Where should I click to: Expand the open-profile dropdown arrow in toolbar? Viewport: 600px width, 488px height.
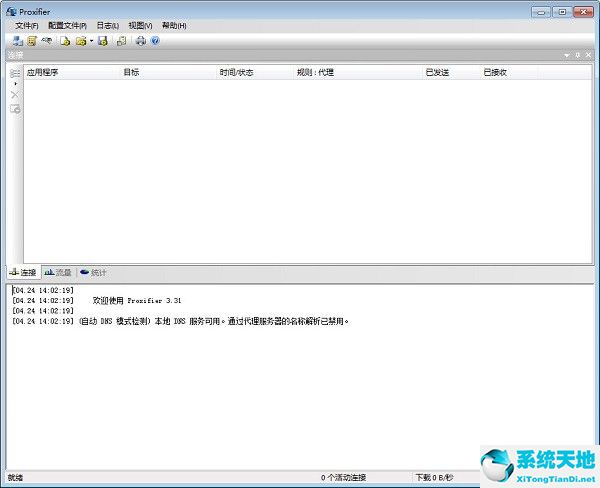91,41
